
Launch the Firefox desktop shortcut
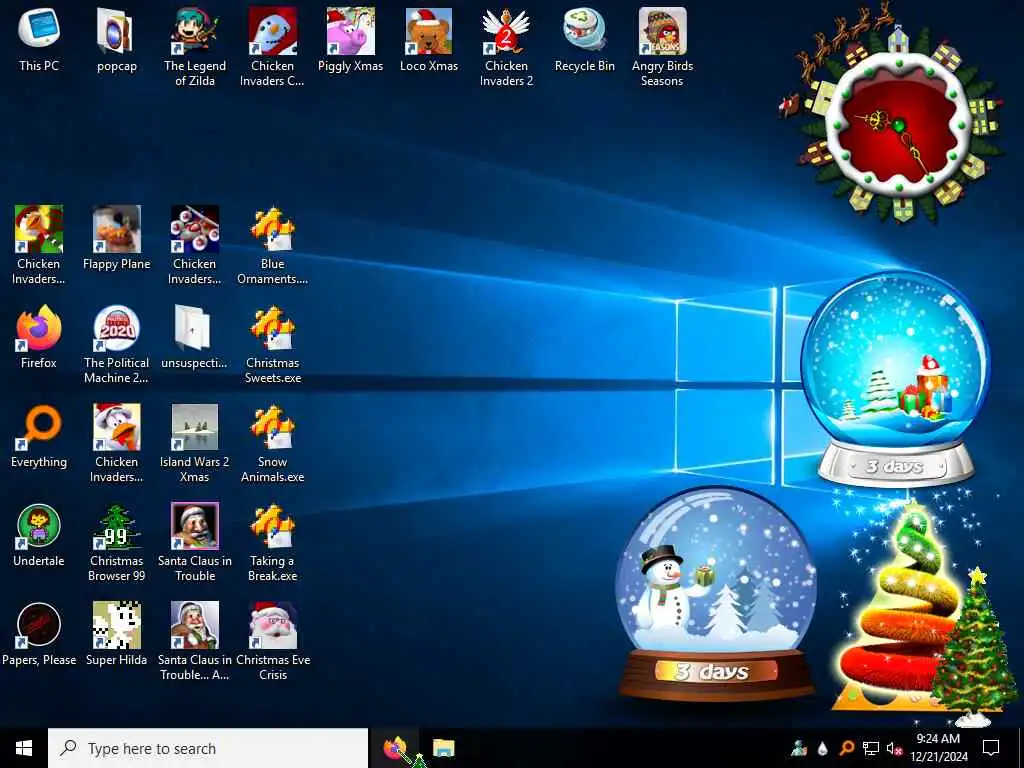(x=39, y=337)
